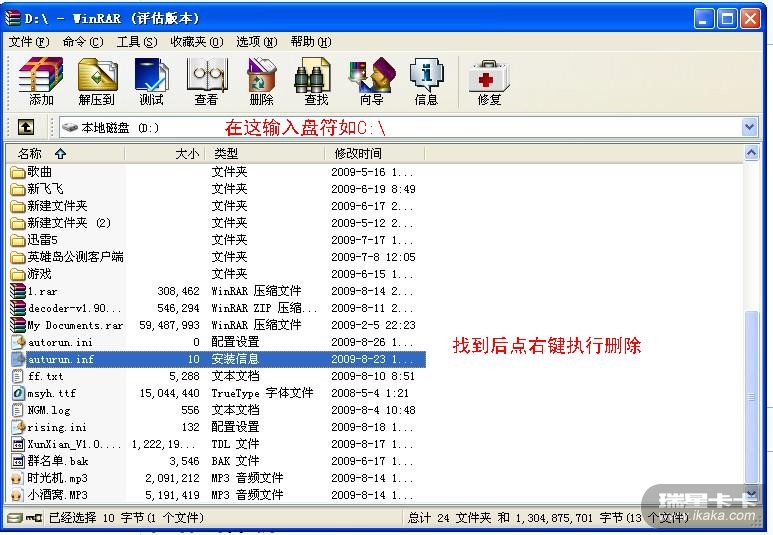Open the 收藏夹(O) menu
This screenshot has width=773, height=535.
point(197,42)
